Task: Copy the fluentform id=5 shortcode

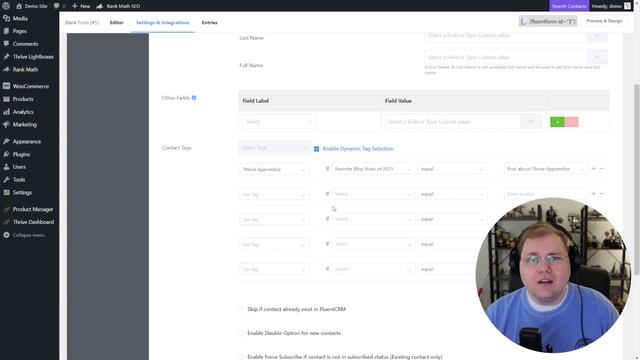Action: pyautogui.click(x=548, y=21)
